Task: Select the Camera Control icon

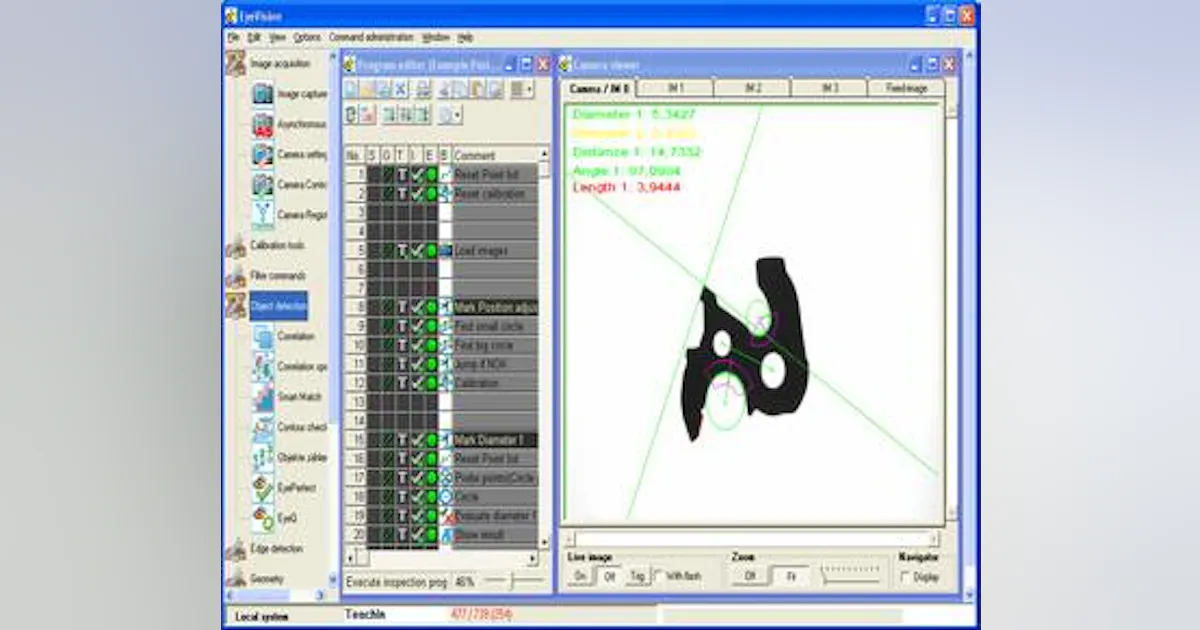Action: click(x=263, y=186)
